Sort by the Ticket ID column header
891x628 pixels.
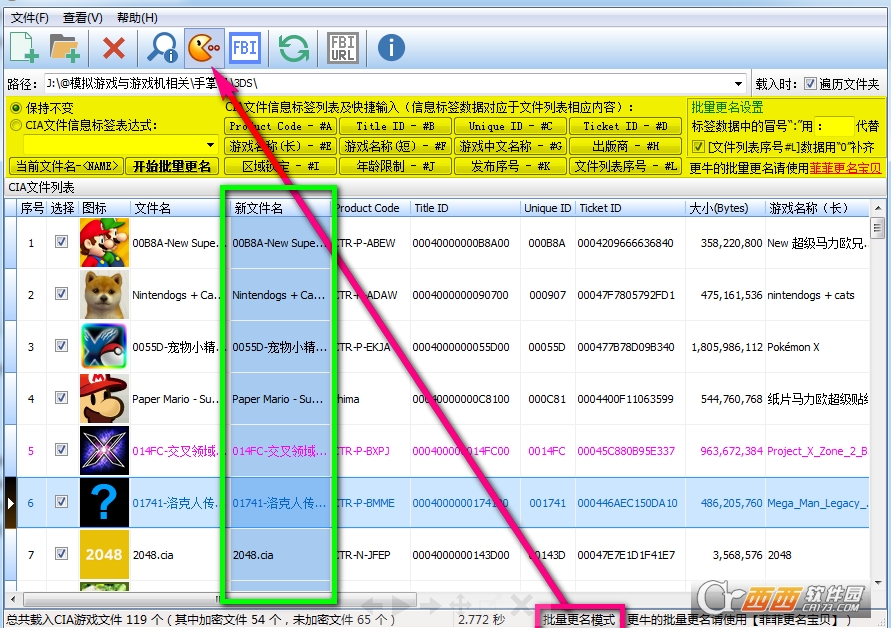coord(630,208)
